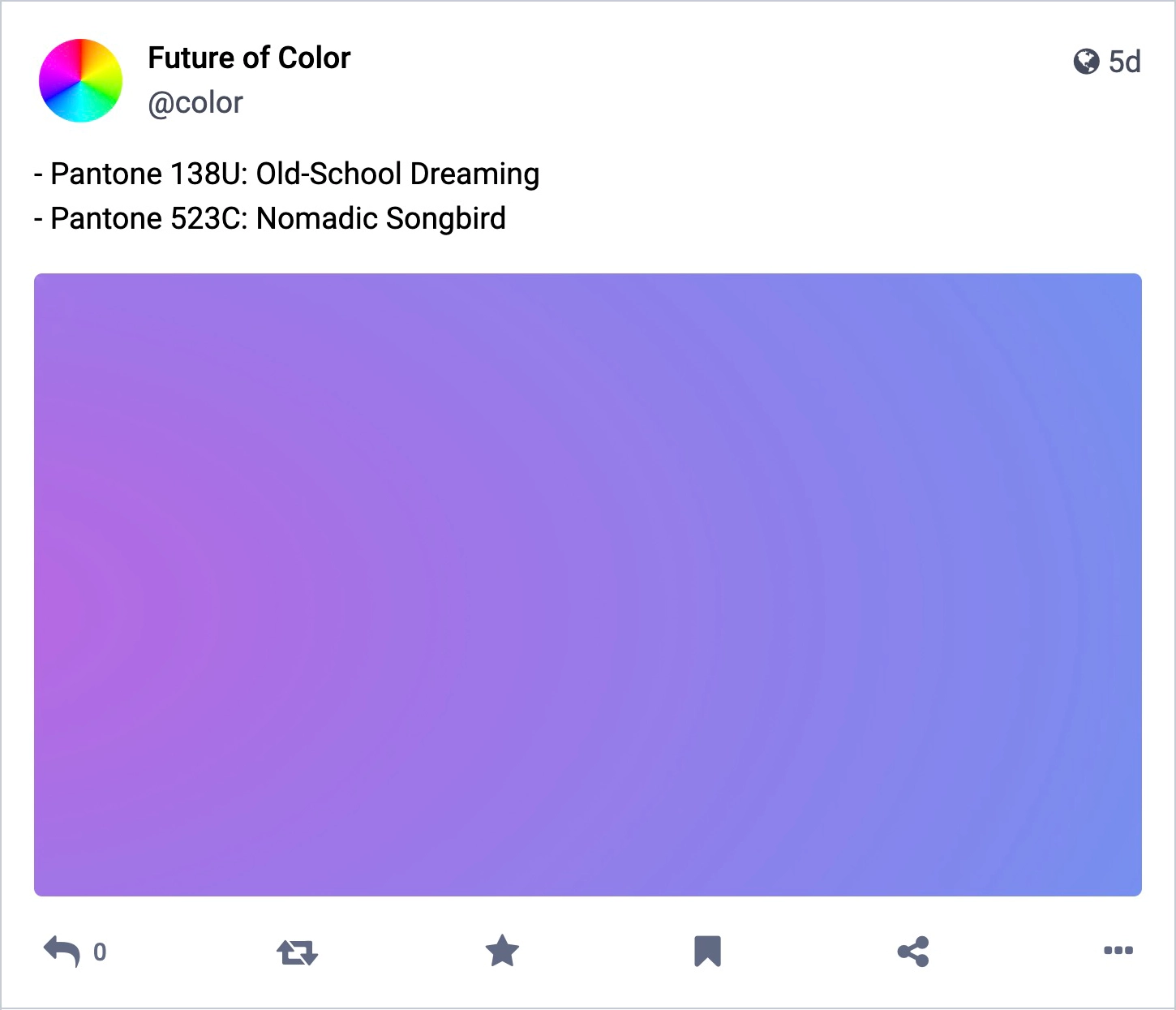Open the share icon options
1176x1010 pixels.
pyautogui.click(x=913, y=952)
